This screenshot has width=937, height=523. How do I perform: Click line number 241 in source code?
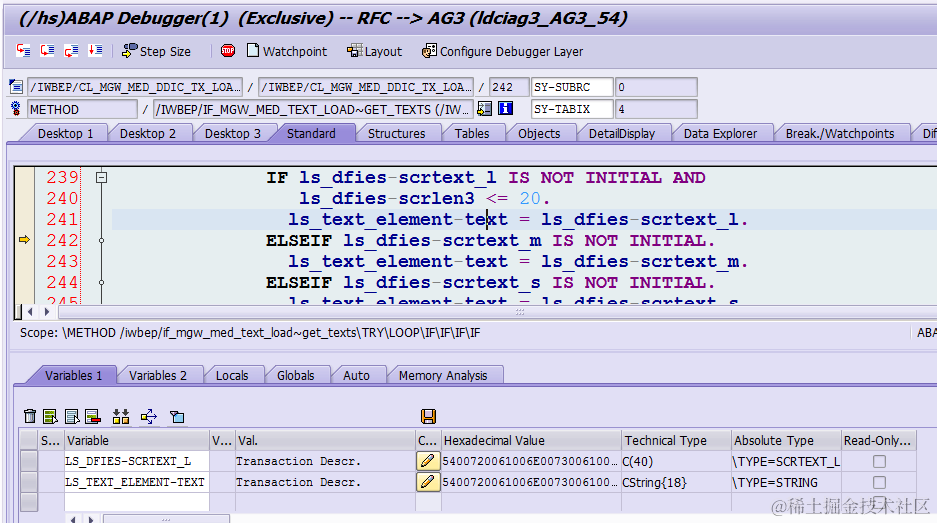[x=62, y=219]
